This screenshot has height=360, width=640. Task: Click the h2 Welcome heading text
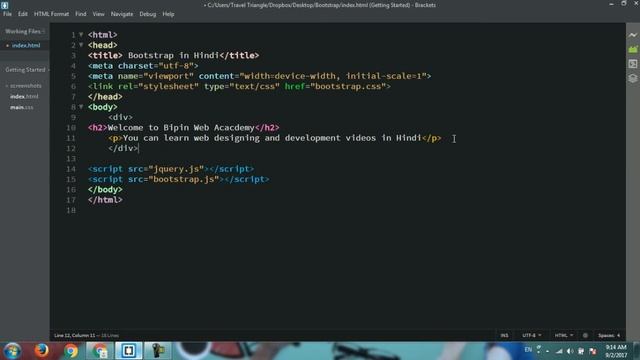(x=181, y=128)
